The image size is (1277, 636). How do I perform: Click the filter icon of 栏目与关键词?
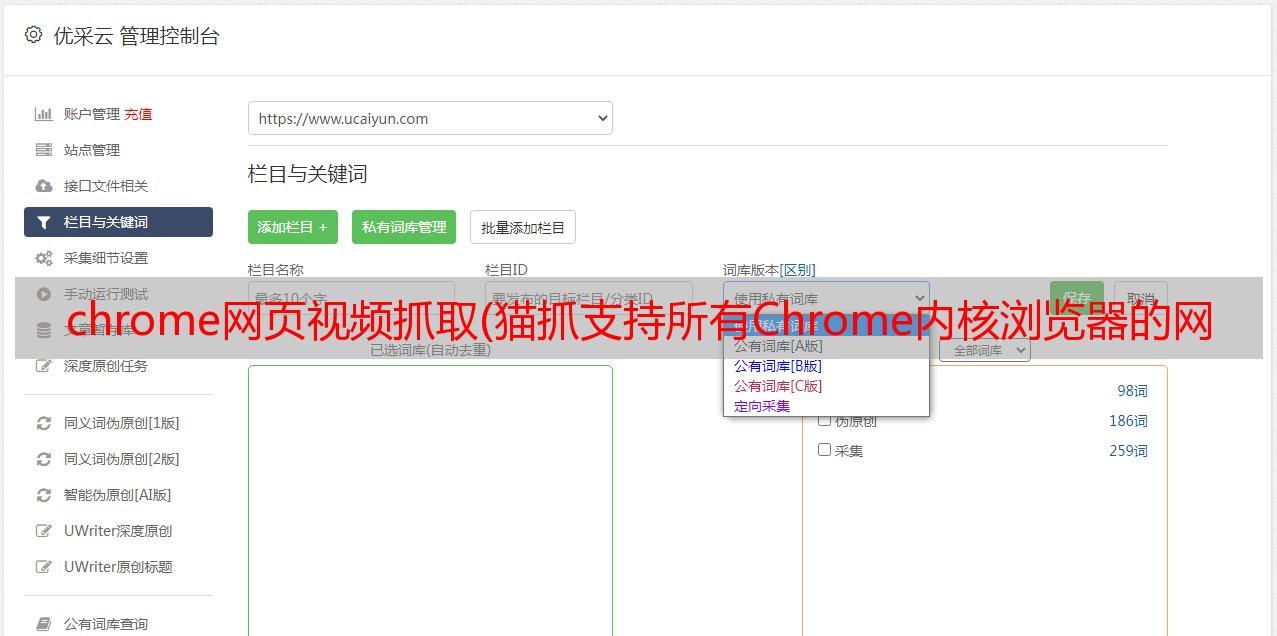coord(43,222)
